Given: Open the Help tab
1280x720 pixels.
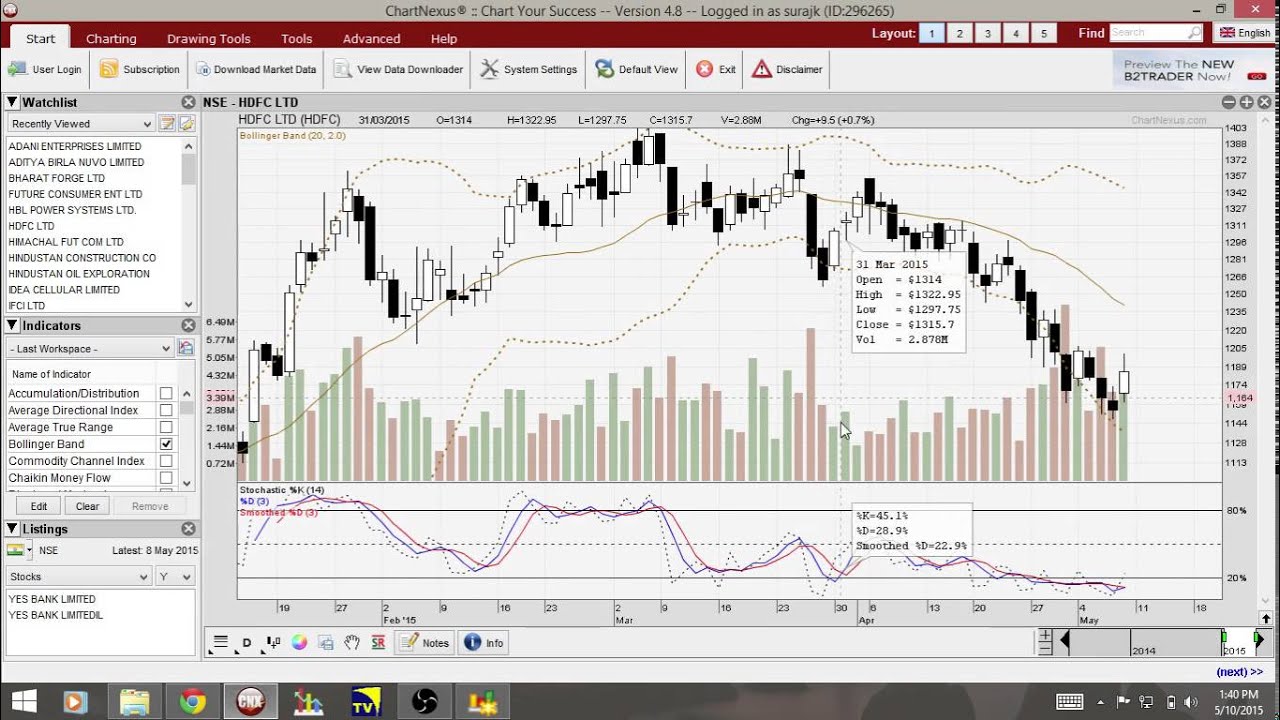Looking at the screenshot, I should pyautogui.click(x=443, y=38).
